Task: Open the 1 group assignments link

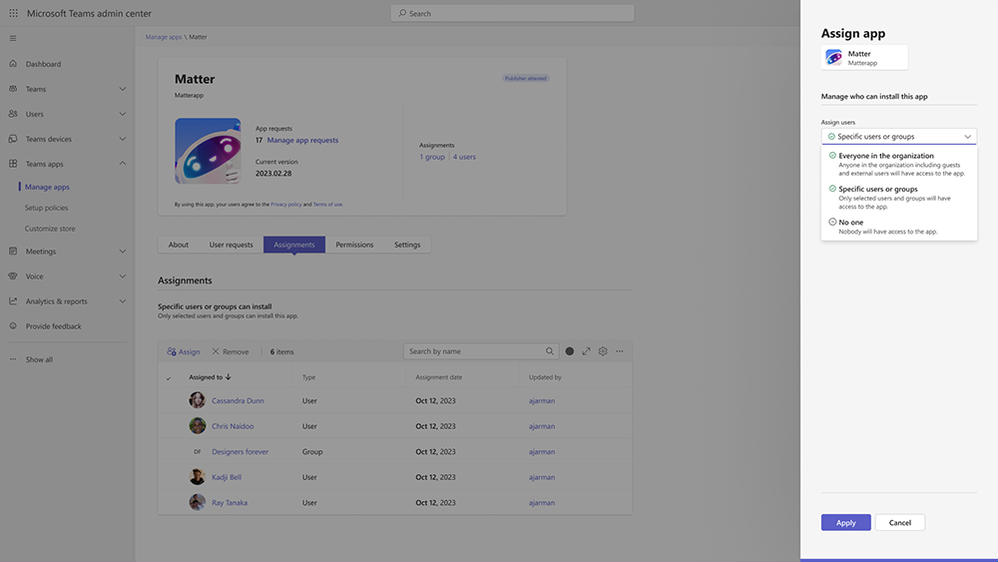Action: pyautogui.click(x=432, y=157)
